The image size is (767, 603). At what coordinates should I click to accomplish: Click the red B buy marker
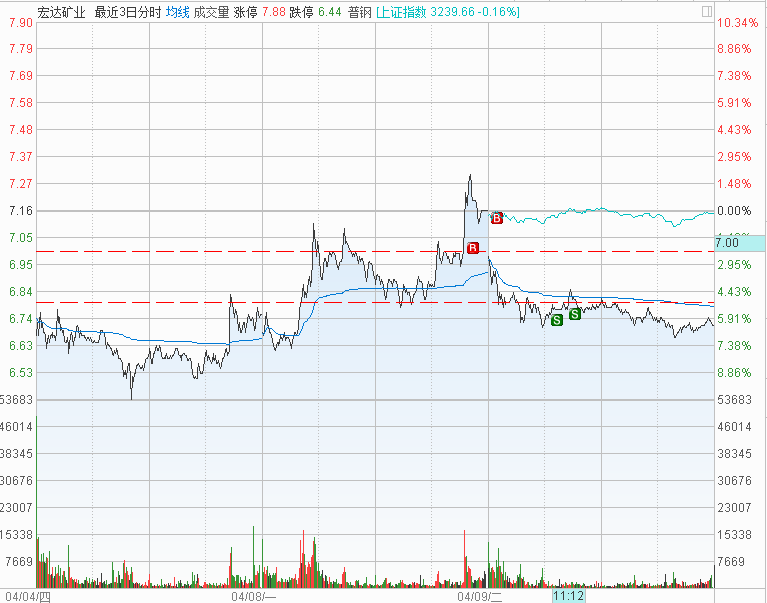pyautogui.click(x=496, y=217)
